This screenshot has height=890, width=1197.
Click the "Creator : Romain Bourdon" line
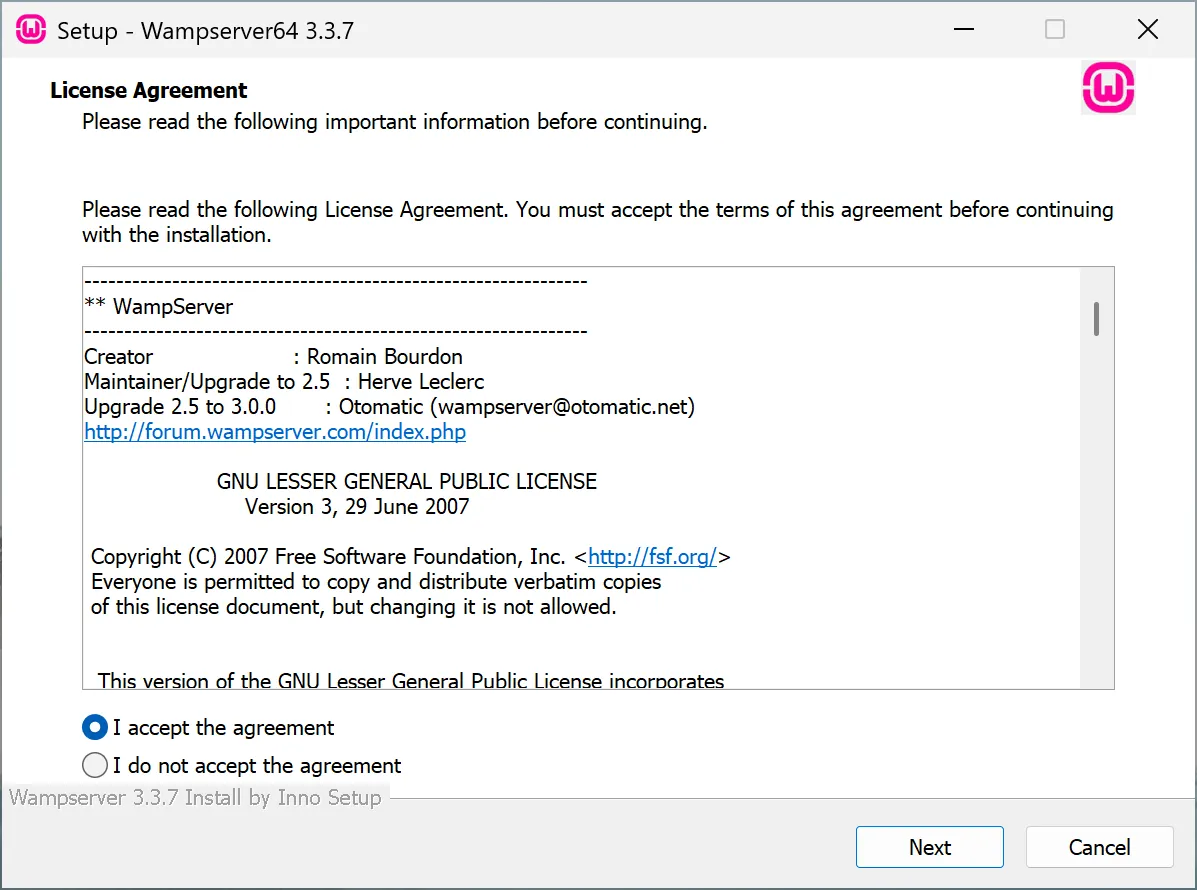click(x=273, y=357)
